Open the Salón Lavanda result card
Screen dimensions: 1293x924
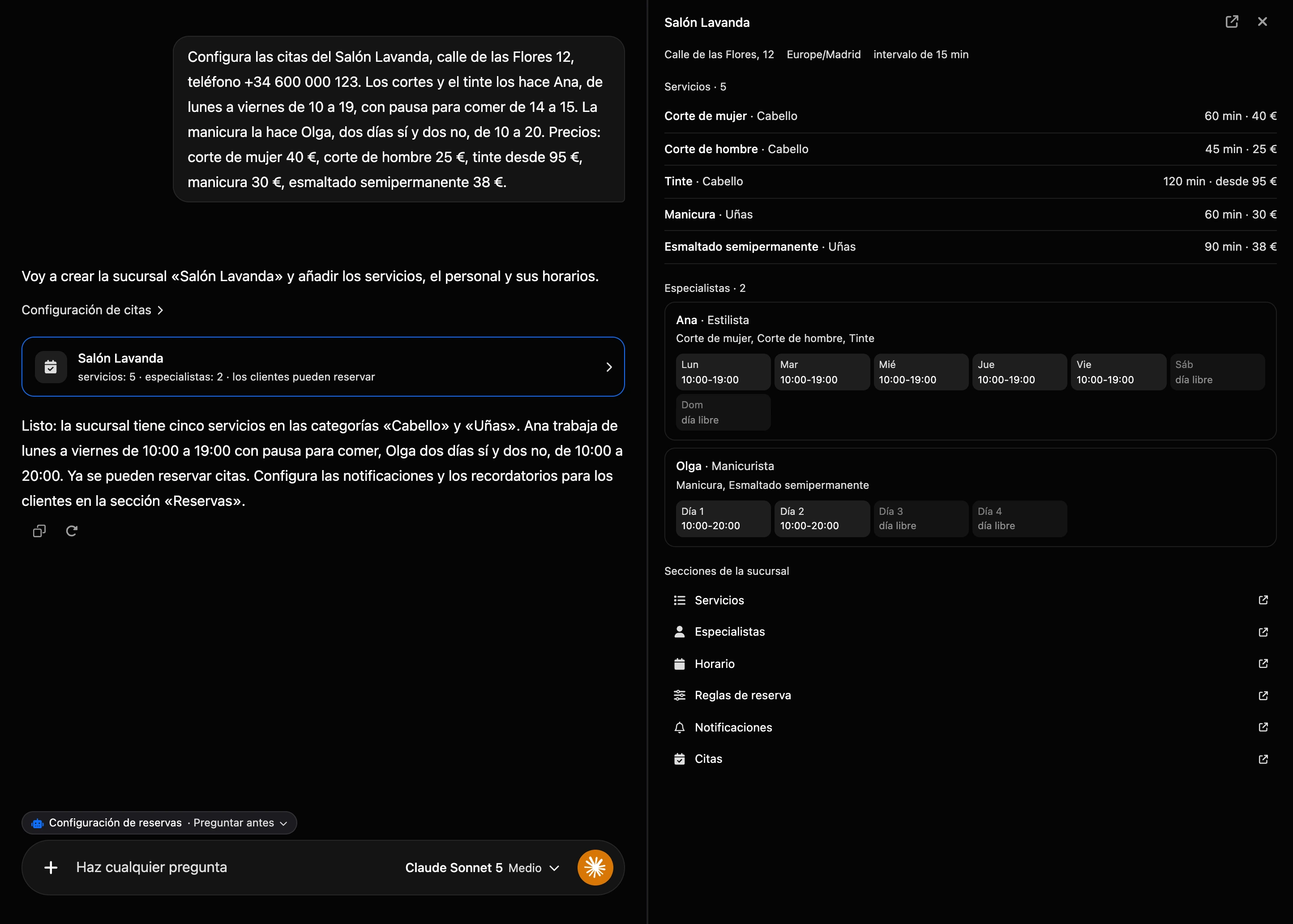(323, 367)
